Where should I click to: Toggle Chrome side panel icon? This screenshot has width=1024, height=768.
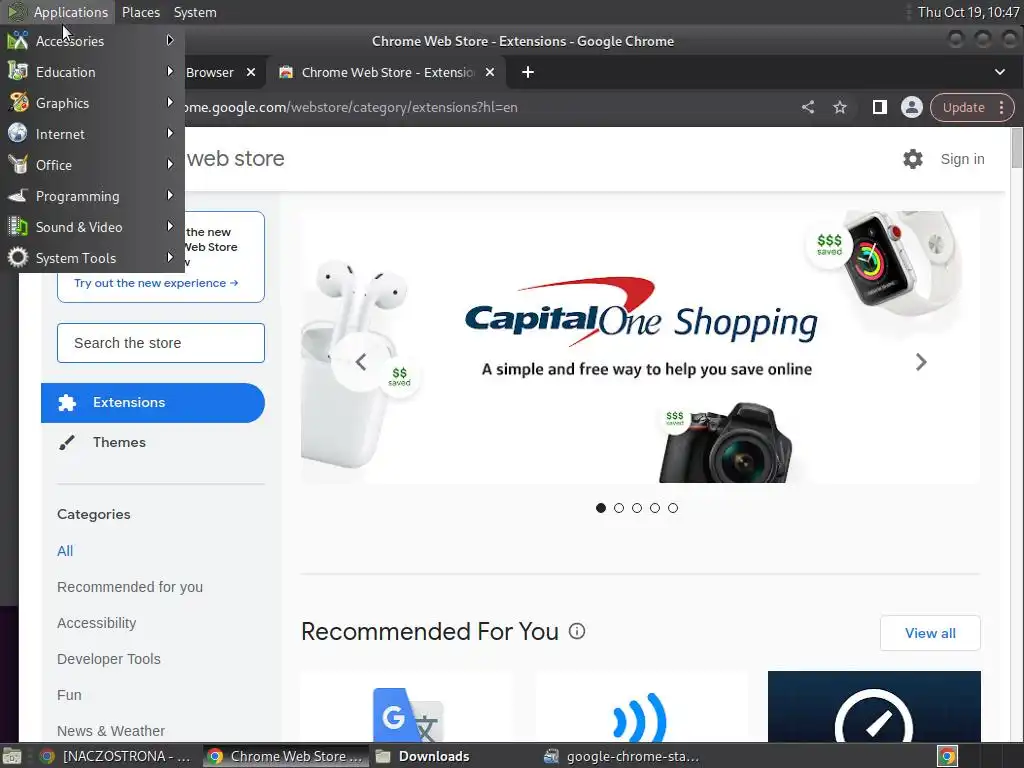[880, 107]
